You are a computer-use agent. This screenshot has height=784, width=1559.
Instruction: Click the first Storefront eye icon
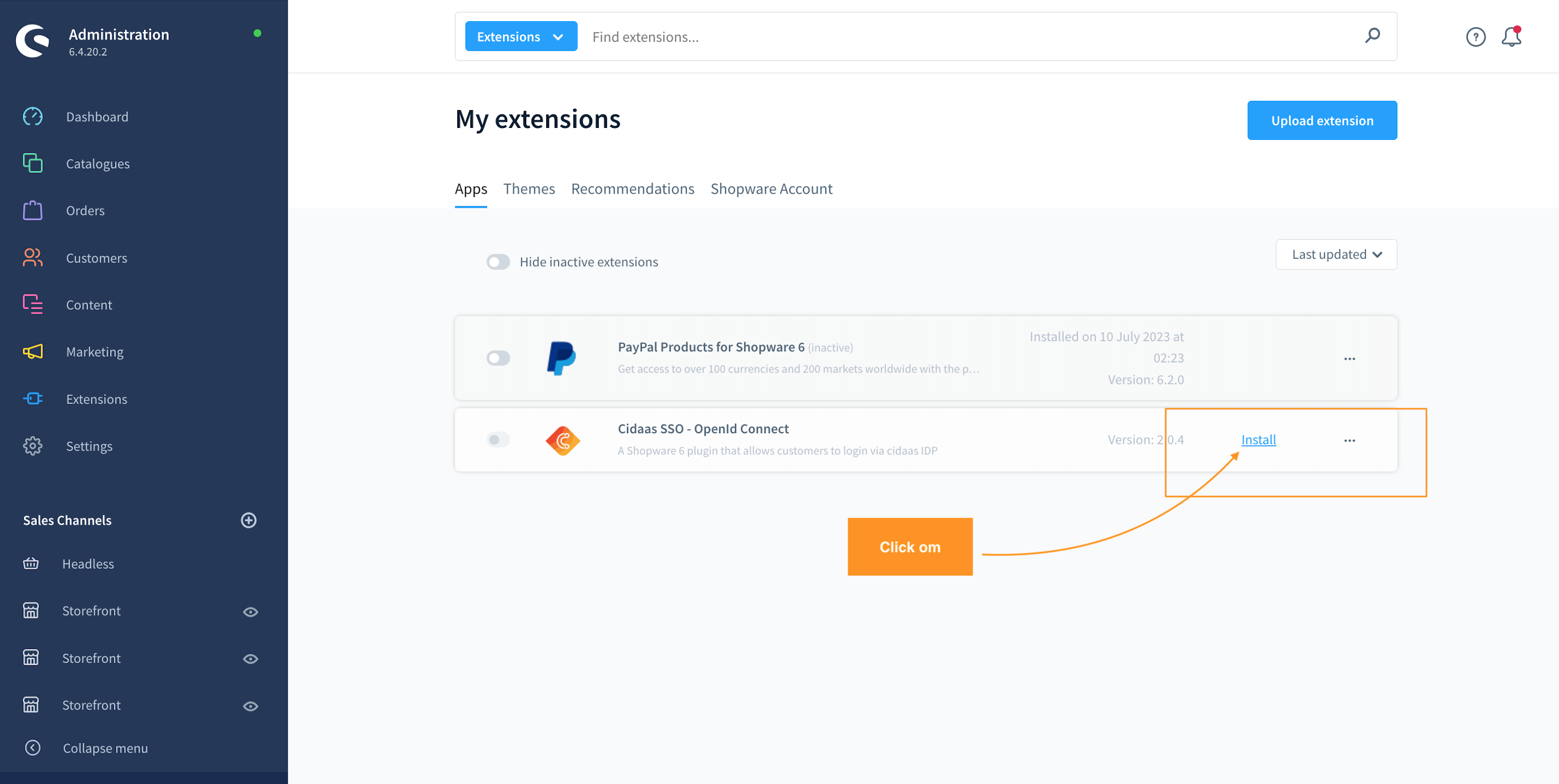251,612
